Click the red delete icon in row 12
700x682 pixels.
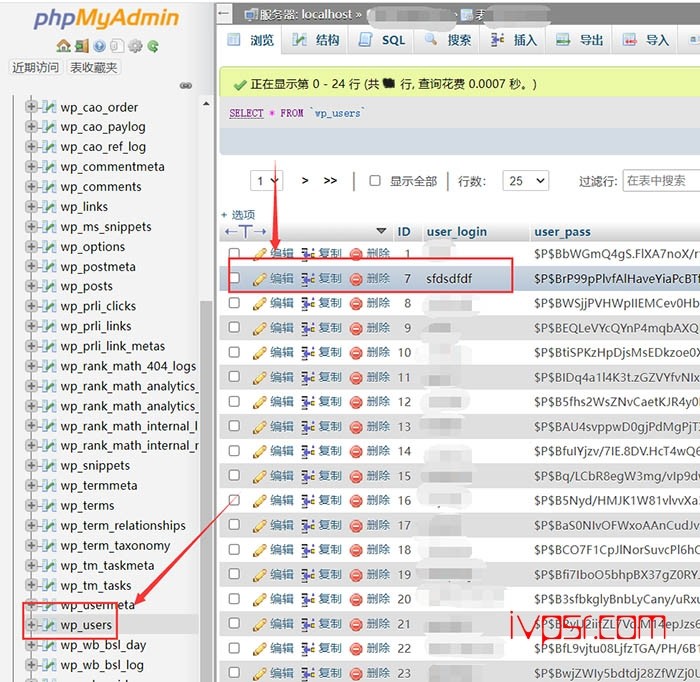[356, 403]
